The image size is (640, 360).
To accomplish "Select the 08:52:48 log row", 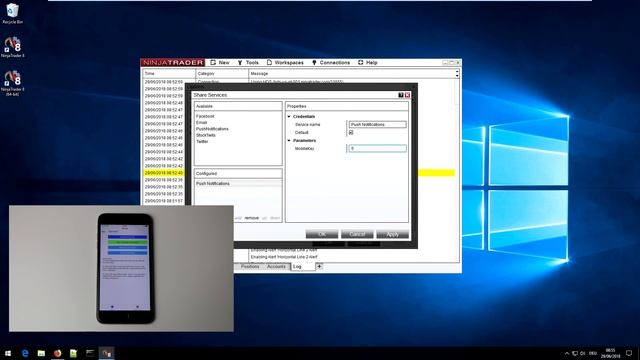I will coord(164,103).
